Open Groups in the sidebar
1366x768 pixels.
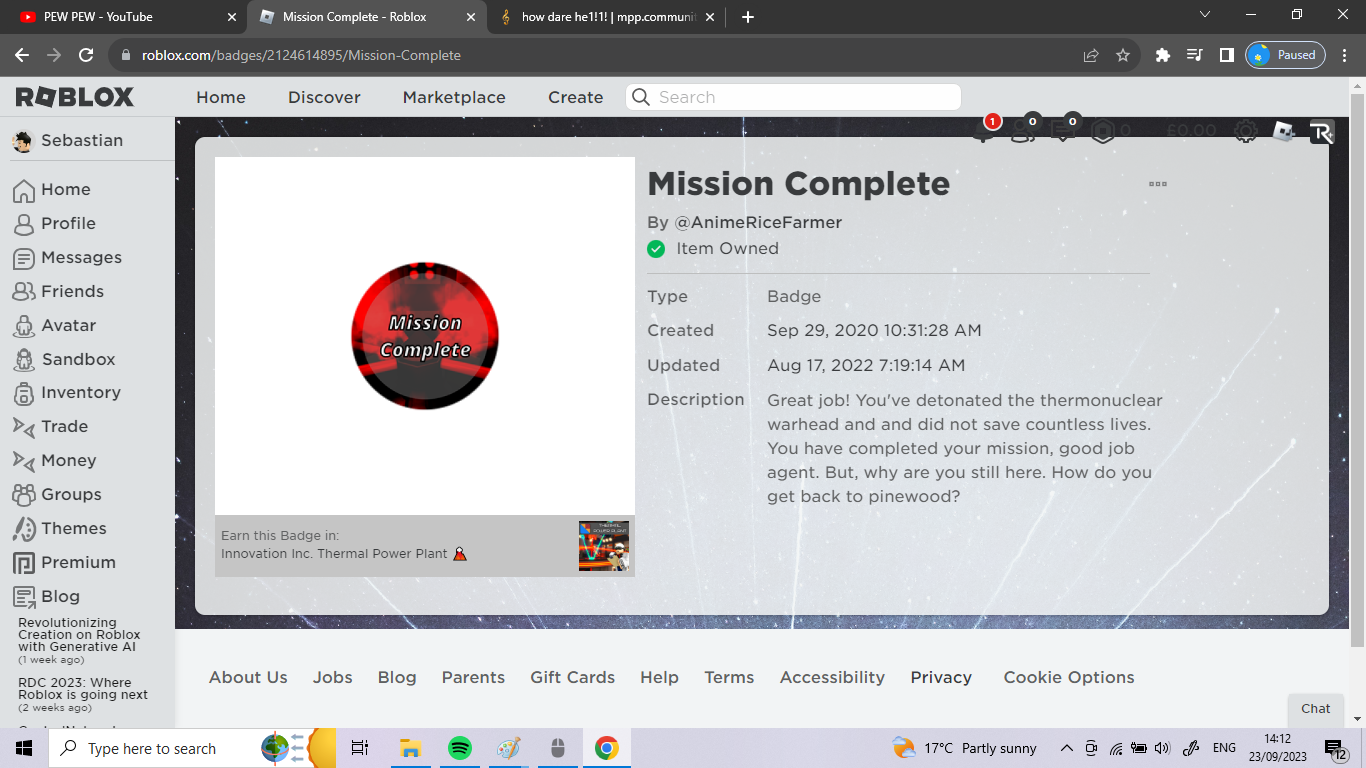point(57,495)
